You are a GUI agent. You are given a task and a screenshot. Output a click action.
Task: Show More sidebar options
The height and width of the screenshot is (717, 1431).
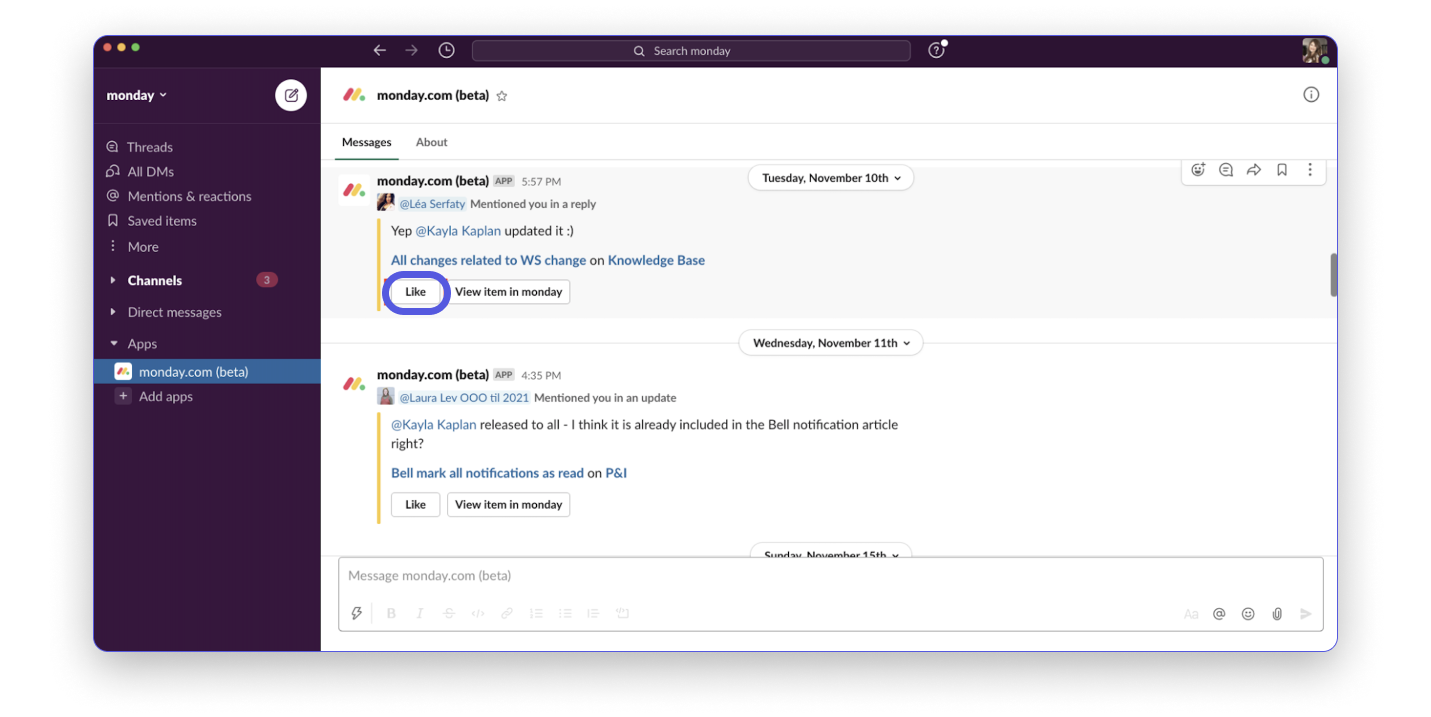pos(133,247)
